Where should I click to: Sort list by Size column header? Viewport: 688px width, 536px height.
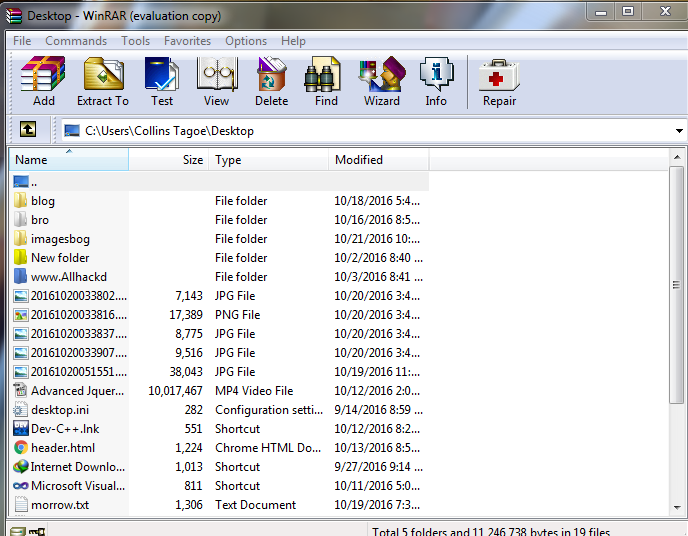click(x=168, y=159)
